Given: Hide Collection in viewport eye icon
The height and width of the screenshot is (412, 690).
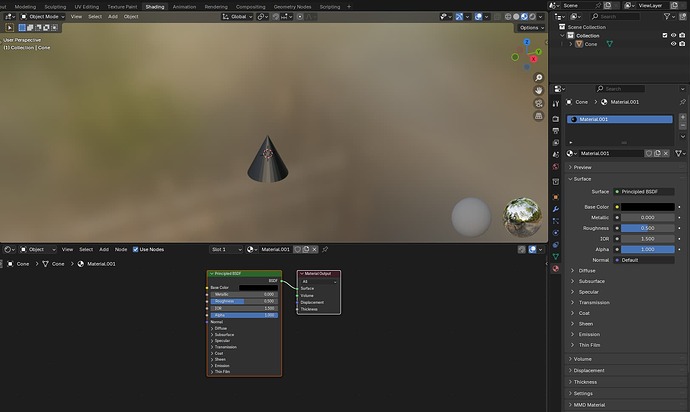Looking at the screenshot, I should point(673,35).
